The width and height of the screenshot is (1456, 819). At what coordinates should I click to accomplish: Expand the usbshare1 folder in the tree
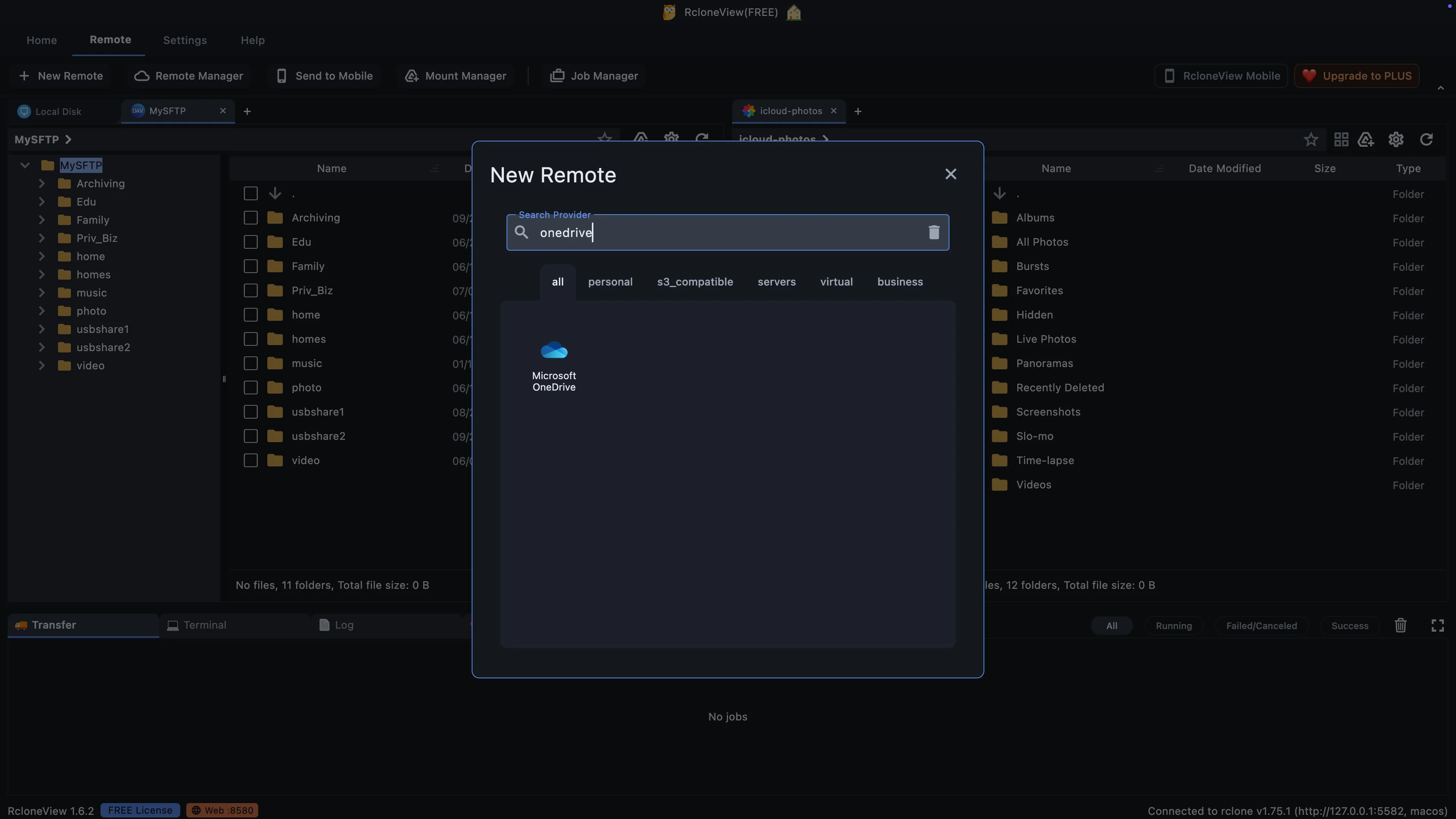42,329
